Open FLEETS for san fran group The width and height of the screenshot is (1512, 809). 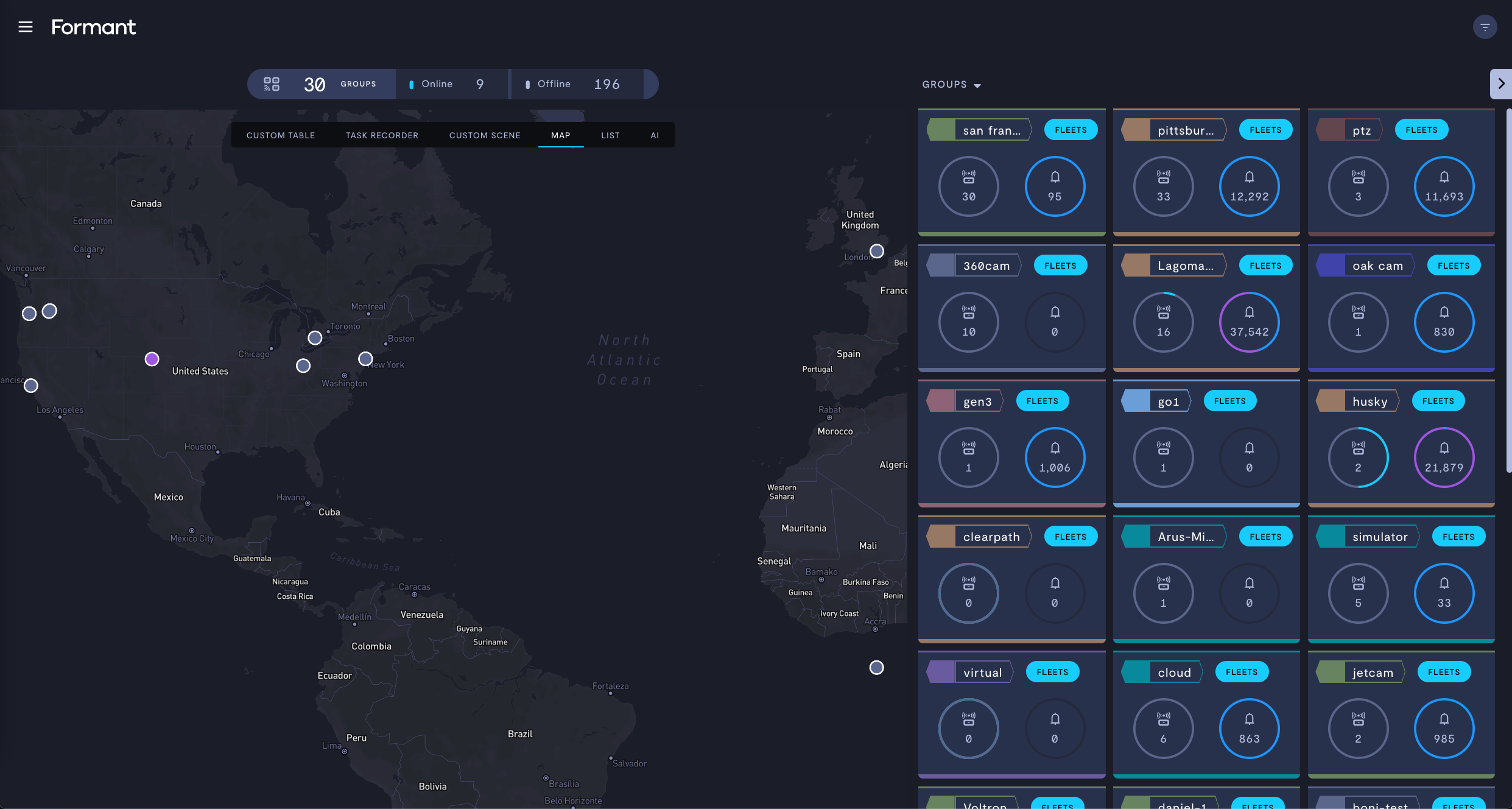pyautogui.click(x=1071, y=130)
